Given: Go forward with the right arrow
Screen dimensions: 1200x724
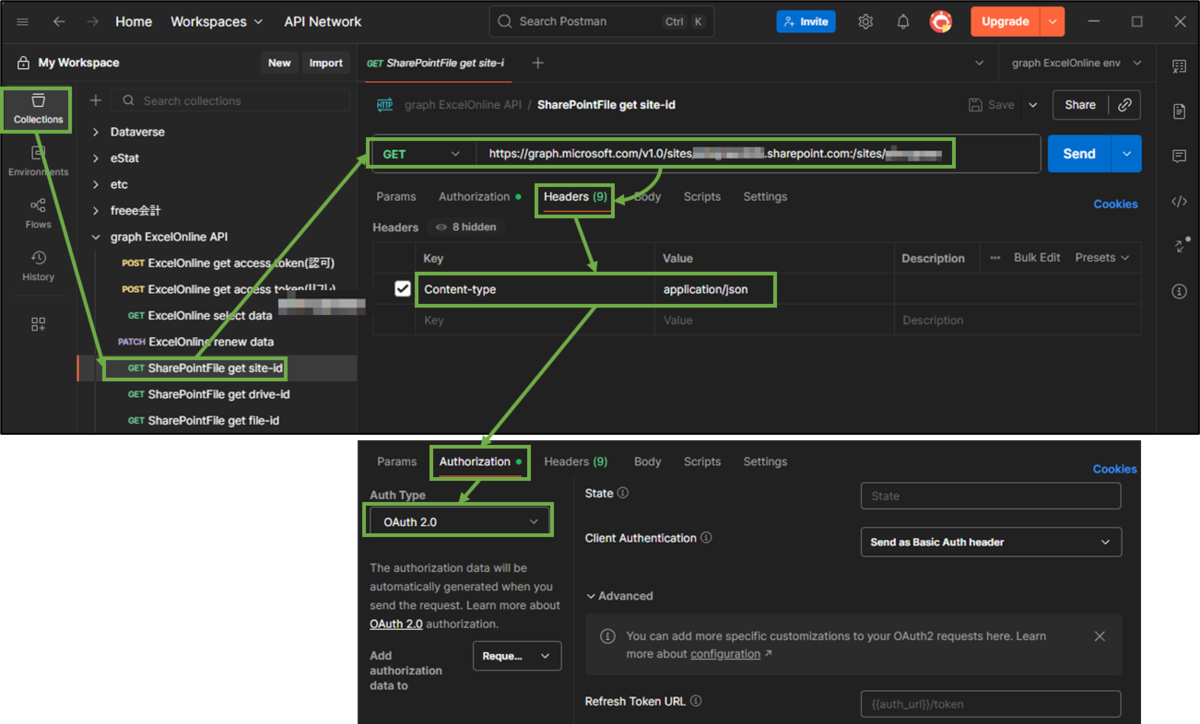Looking at the screenshot, I should [92, 22].
